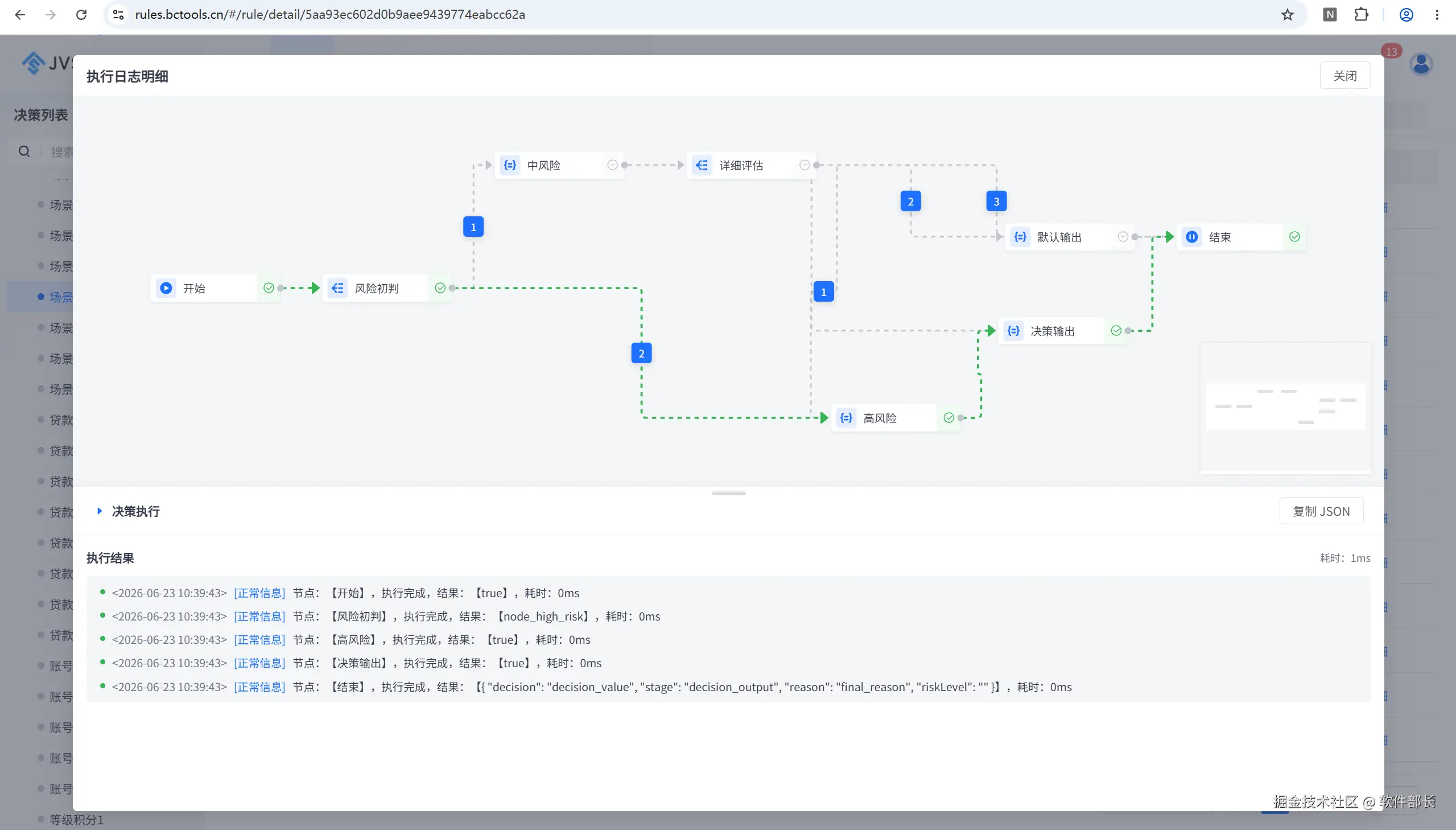The width and height of the screenshot is (1456, 830).
Task: Bookmark this page with star icon
Action: point(1288,15)
